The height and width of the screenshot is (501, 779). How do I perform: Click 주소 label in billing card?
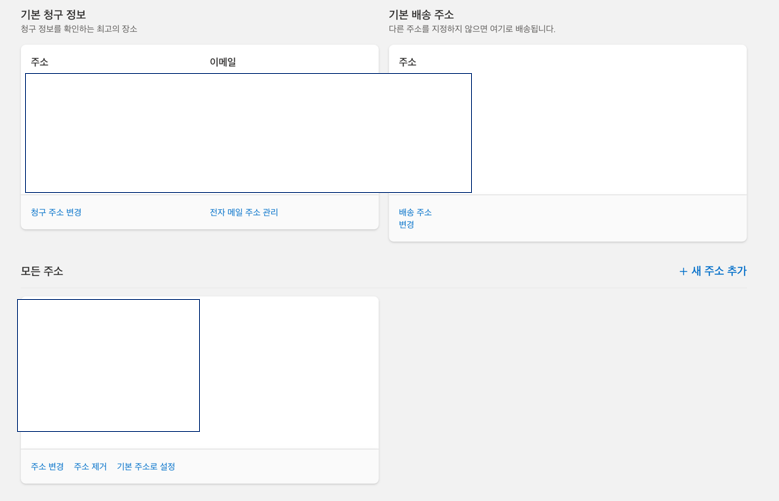coord(40,62)
